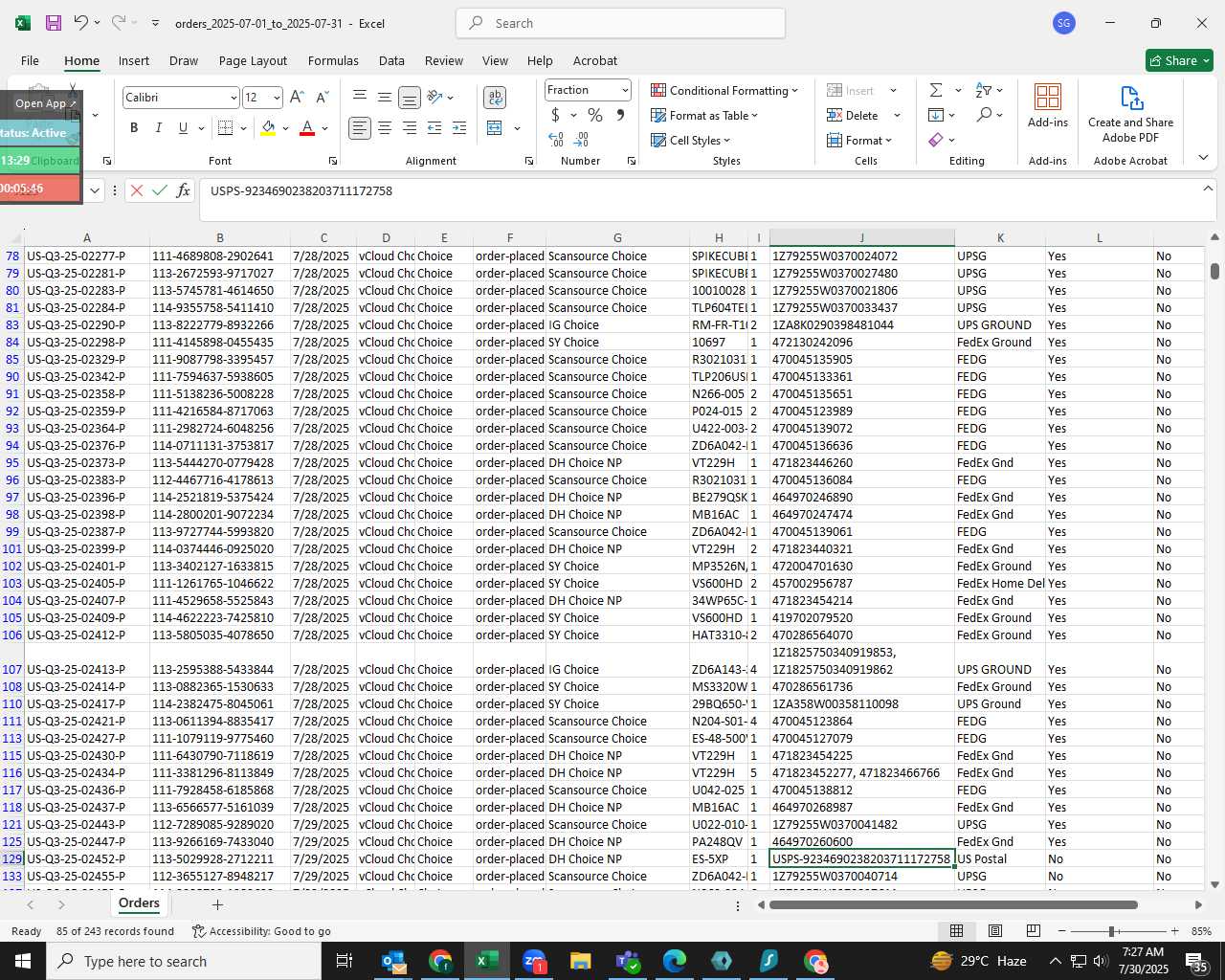Open the Delete cells arrow dropdown

click(897, 115)
